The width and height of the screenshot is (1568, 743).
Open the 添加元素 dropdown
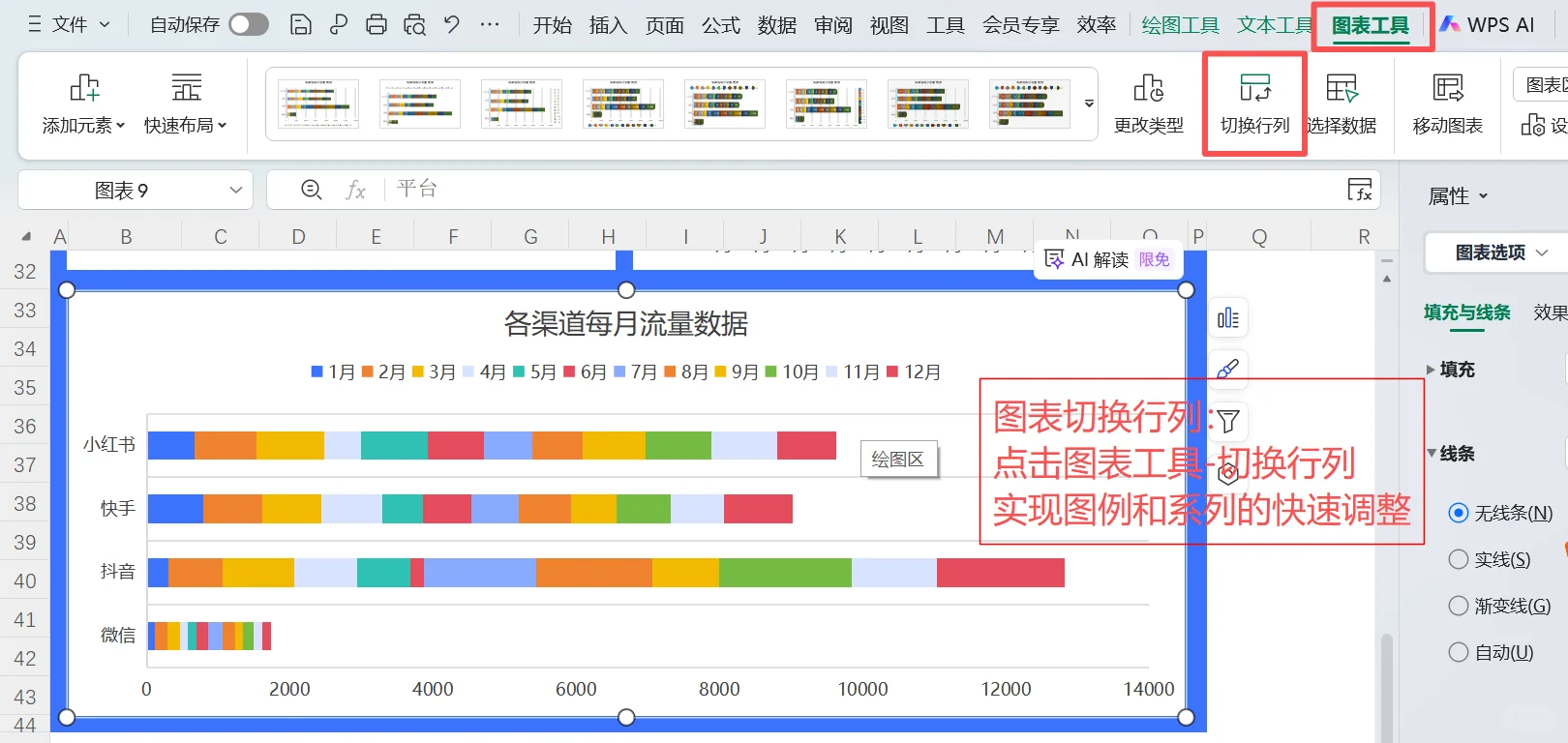[84, 104]
